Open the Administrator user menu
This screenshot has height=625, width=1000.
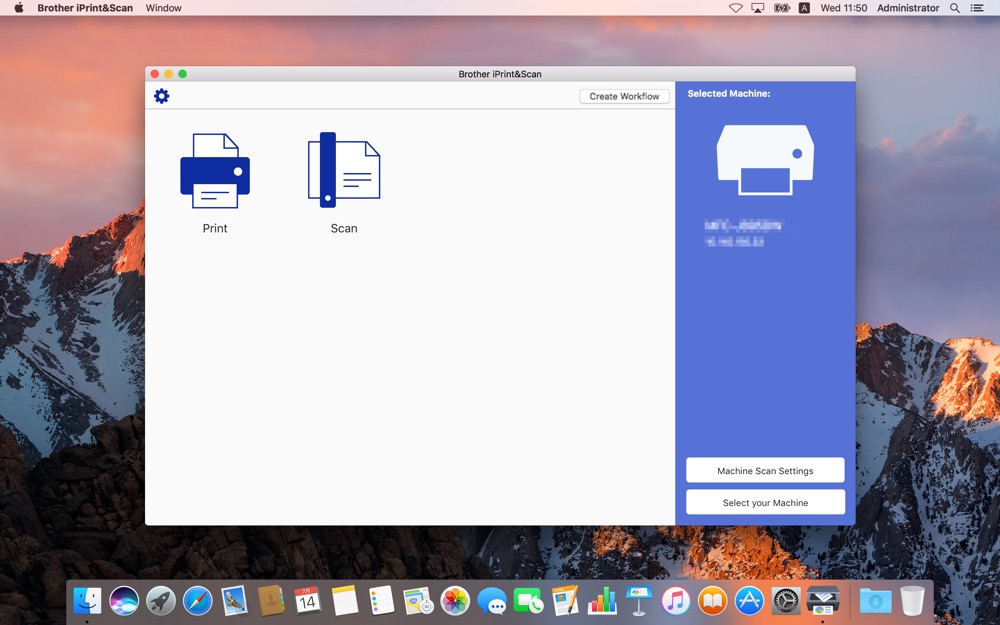[x=908, y=8]
